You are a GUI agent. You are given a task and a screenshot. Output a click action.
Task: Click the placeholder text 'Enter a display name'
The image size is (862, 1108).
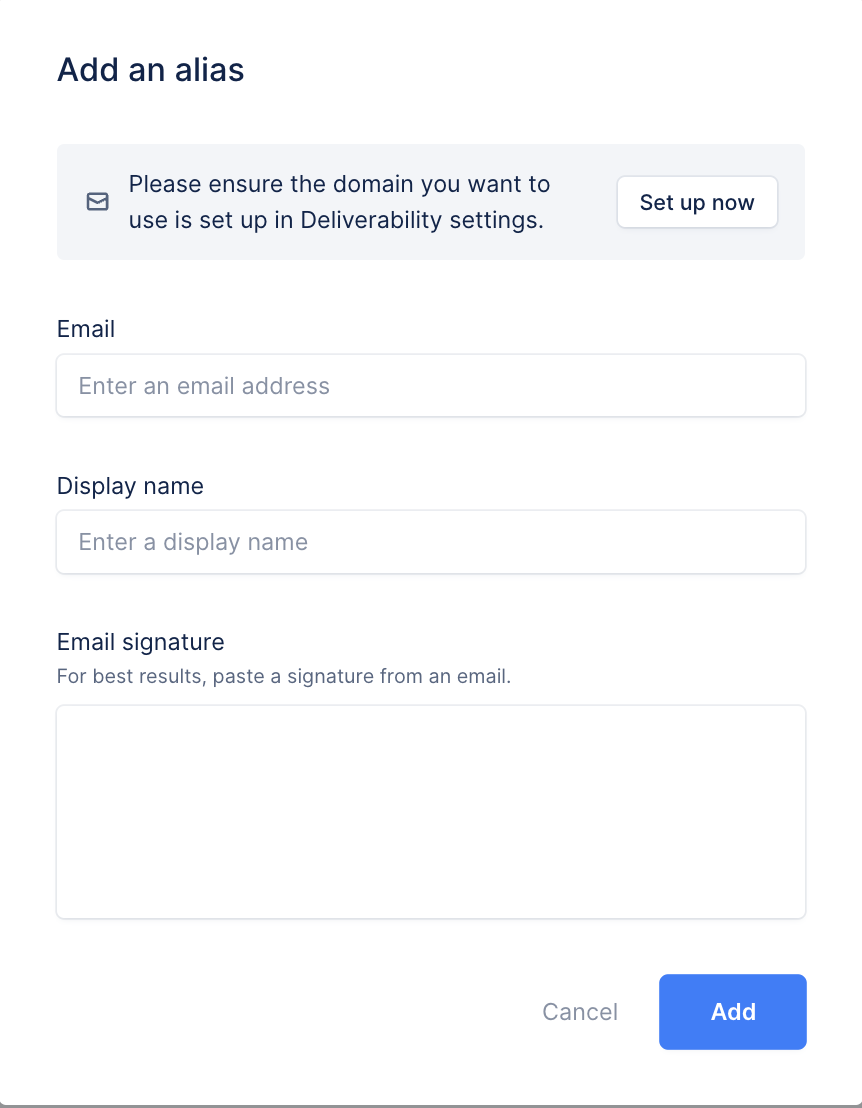(193, 542)
